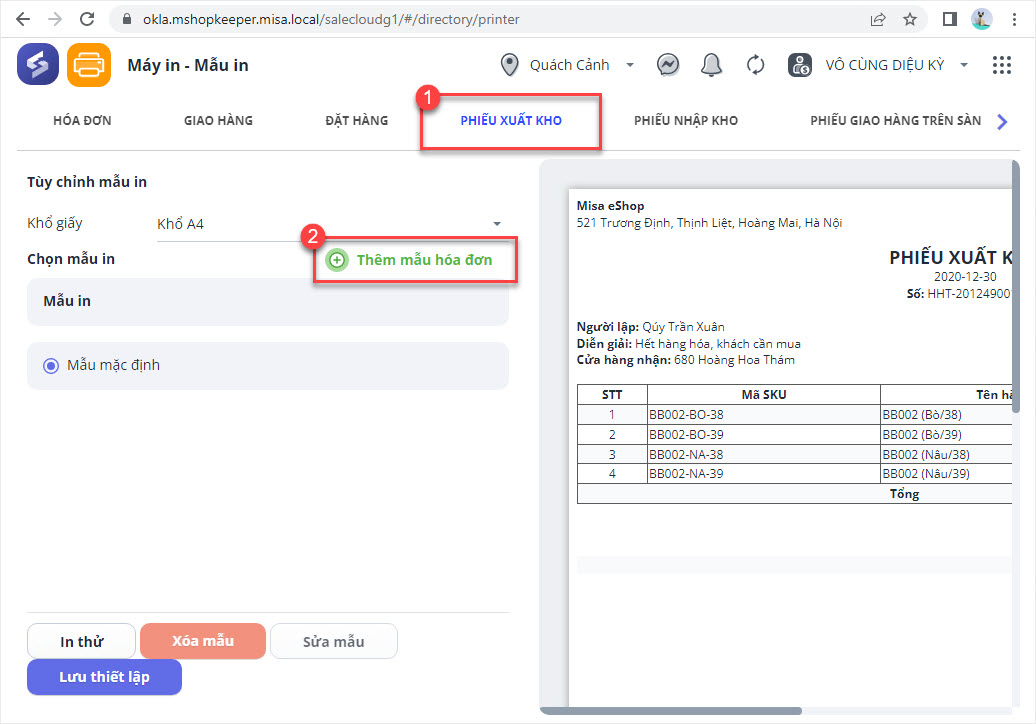Image resolution: width=1036 pixels, height=724 pixels.
Task: Click the user account avatar icon
Action: click(799, 65)
